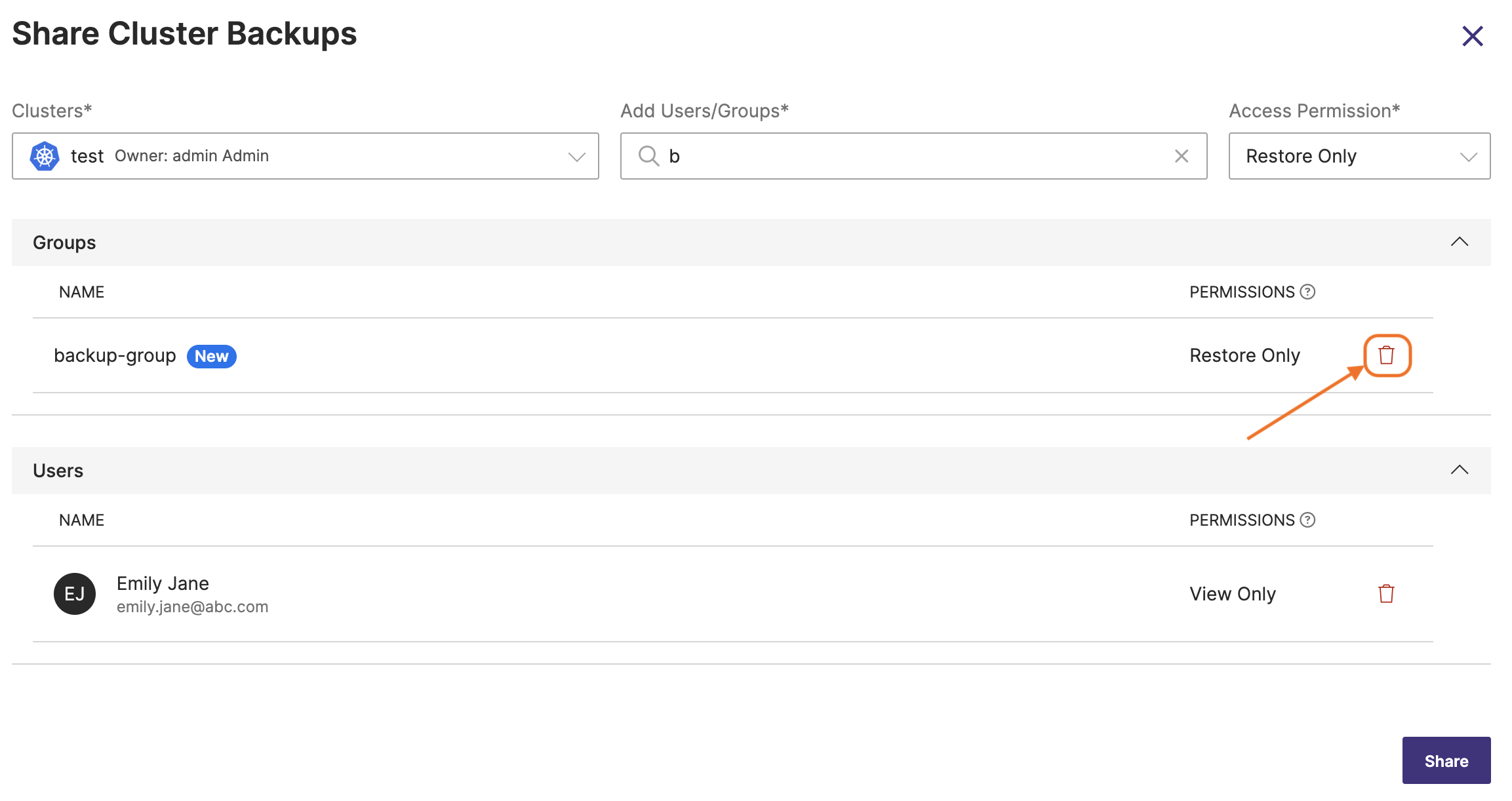Click the Groups section header label

coord(64,243)
